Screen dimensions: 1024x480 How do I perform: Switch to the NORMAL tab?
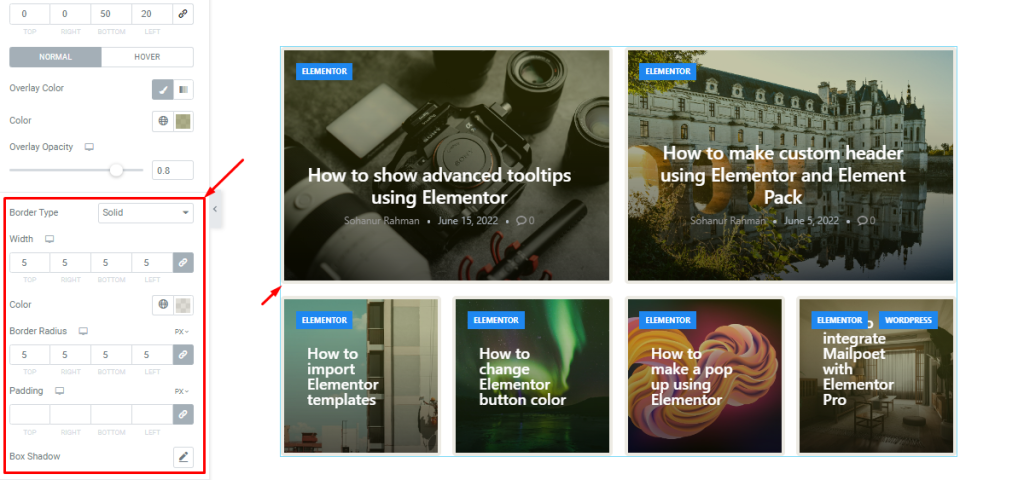[56, 57]
